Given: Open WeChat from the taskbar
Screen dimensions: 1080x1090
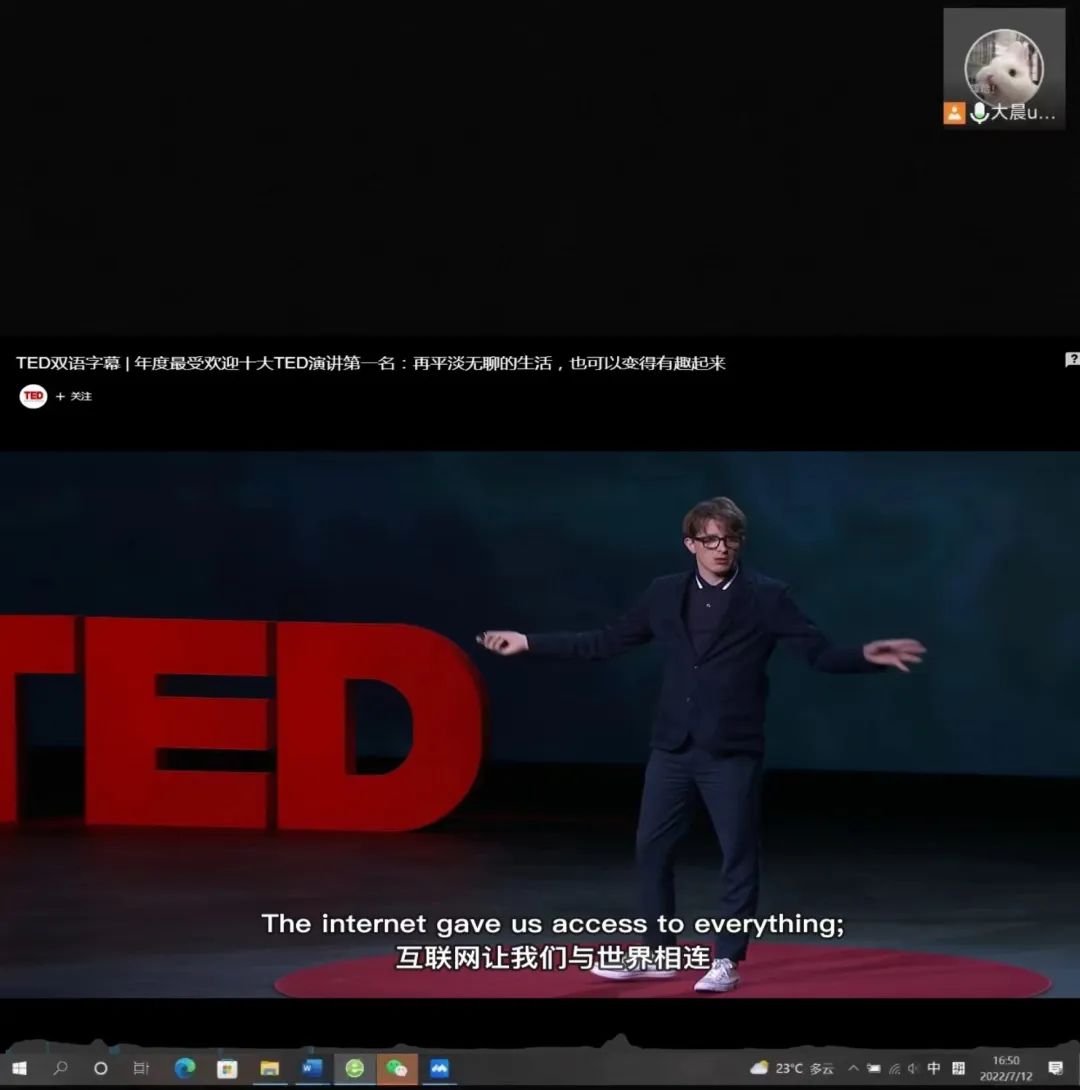Looking at the screenshot, I should pyautogui.click(x=397, y=1068).
